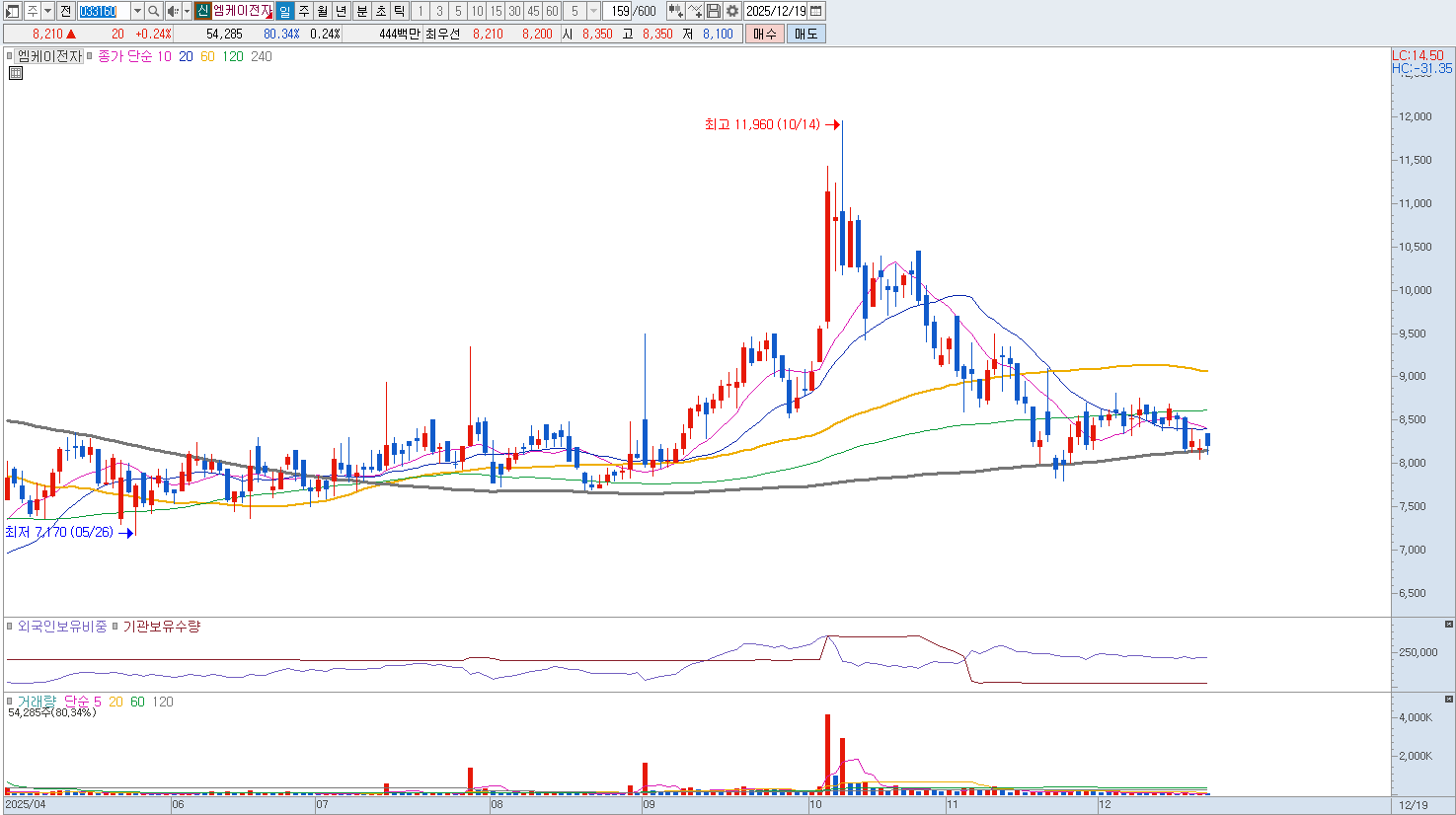This screenshot has width=1456, height=815.
Task: Click the magnifier stock search icon
Action: [x=154, y=11]
